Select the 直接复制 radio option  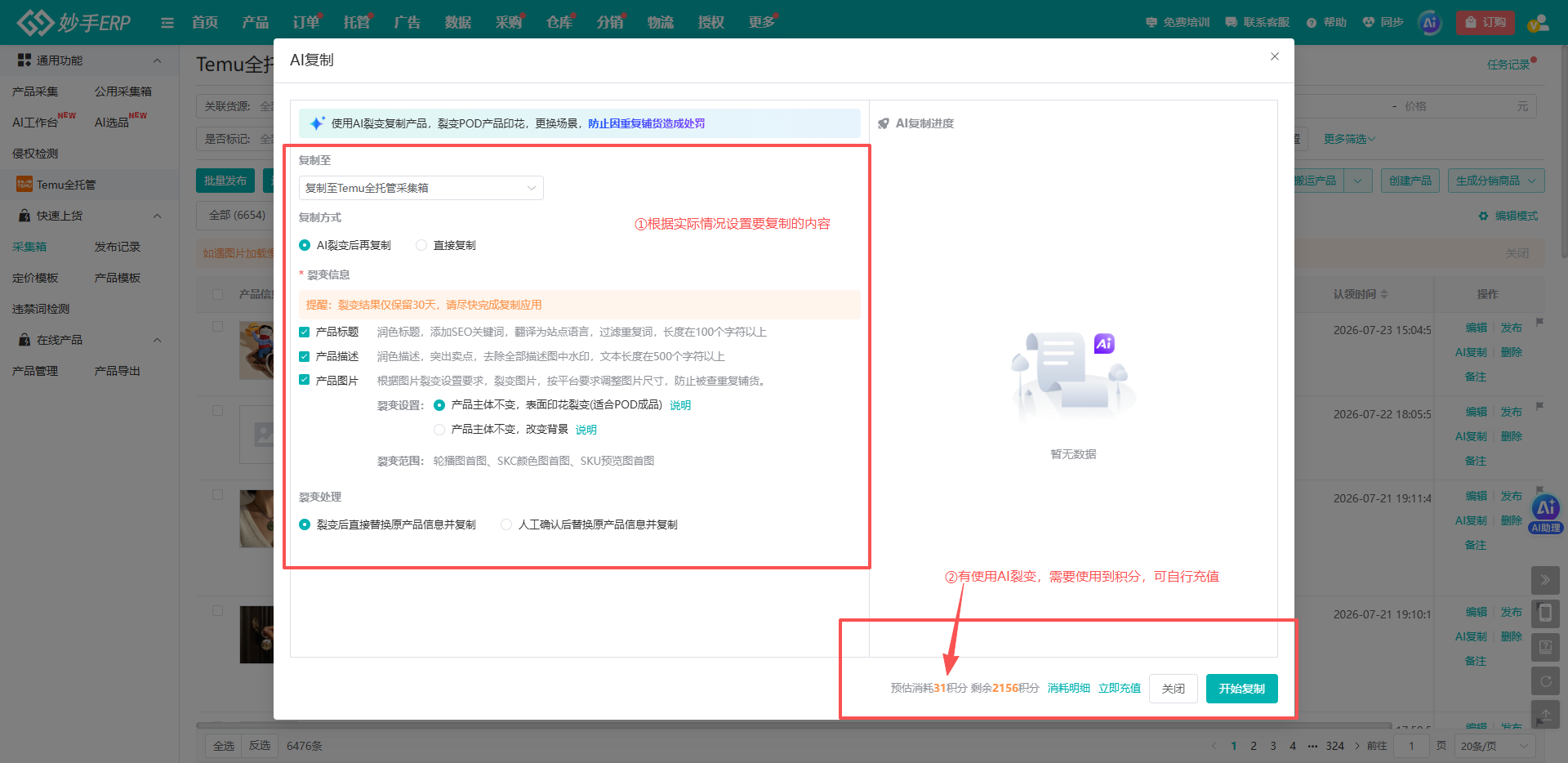click(x=421, y=245)
